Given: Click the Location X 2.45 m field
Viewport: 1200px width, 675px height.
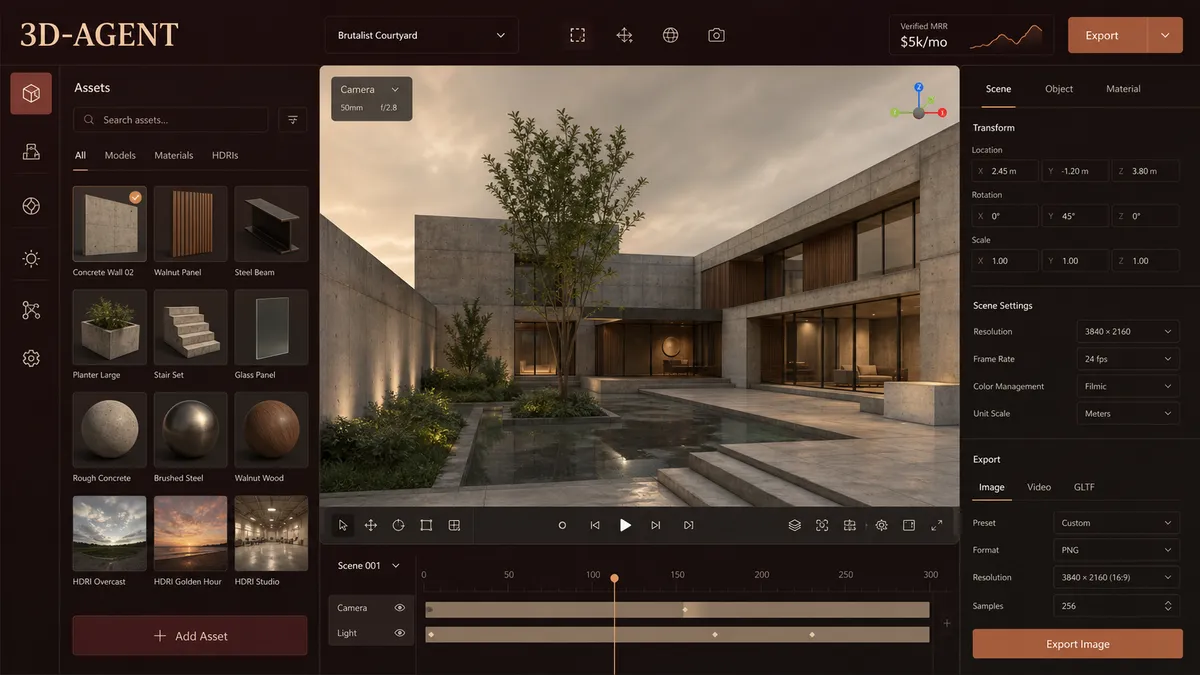Looking at the screenshot, I should tap(1005, 171).
